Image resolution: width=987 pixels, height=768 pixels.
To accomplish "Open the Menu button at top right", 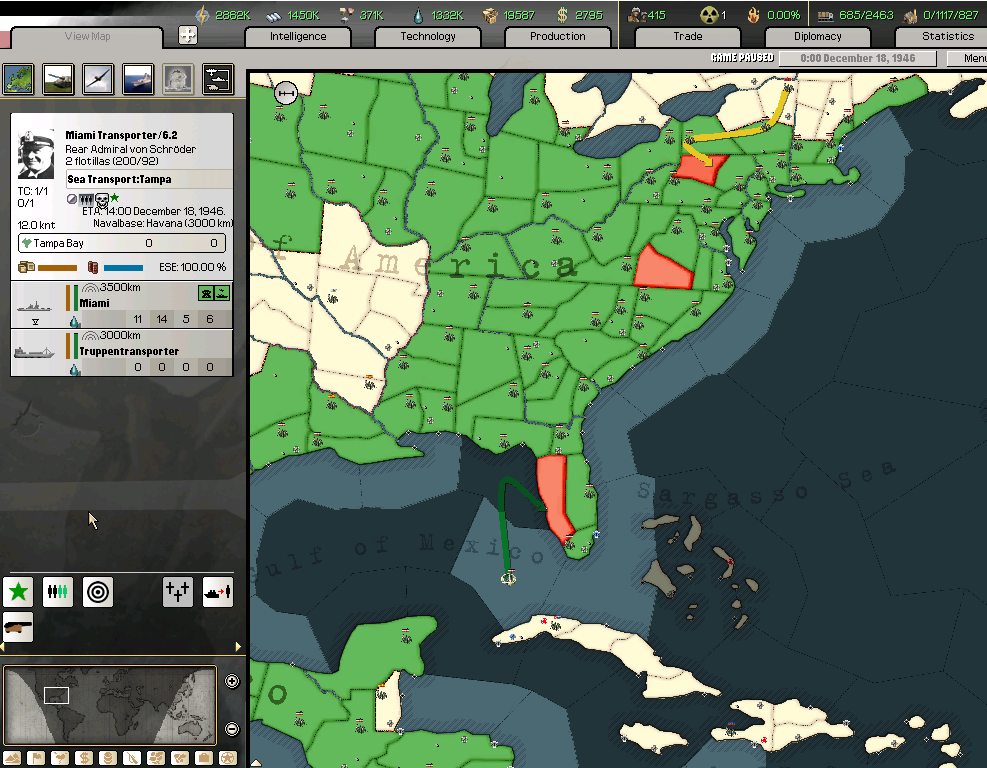I will (974, 58).
